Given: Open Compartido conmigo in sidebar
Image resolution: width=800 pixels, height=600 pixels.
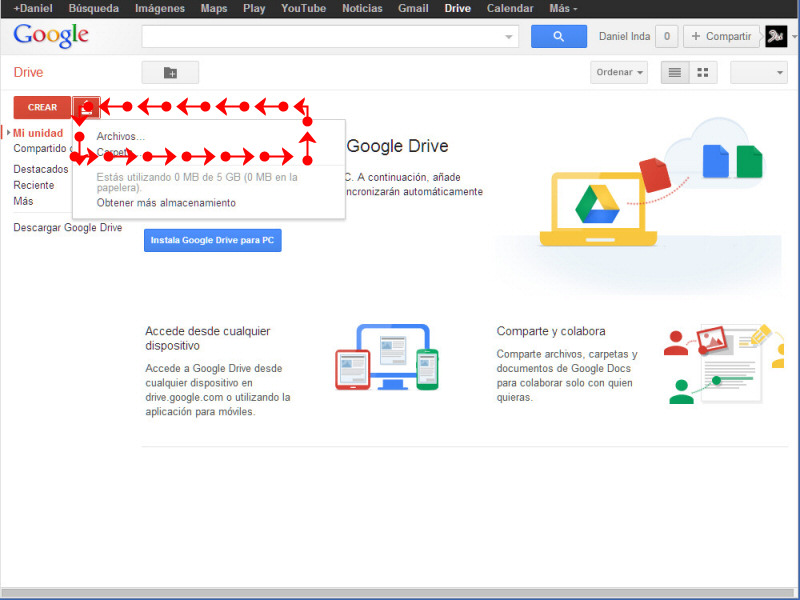Looking at the screenshot, I should (42, 148).
